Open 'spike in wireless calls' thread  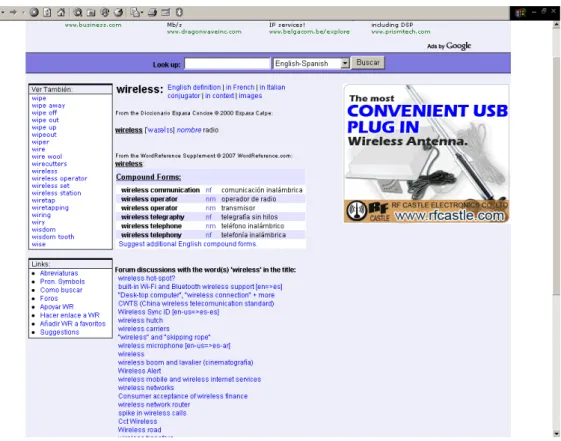tap(152, 413)
